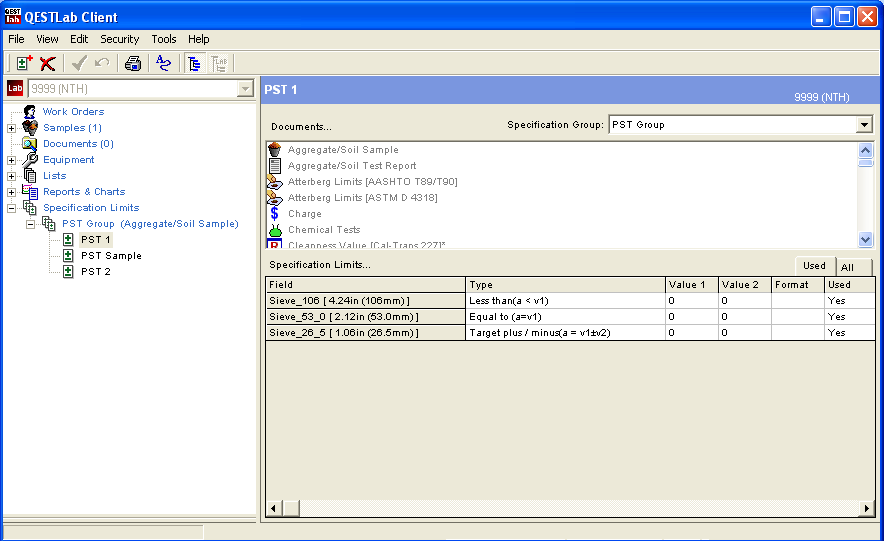This screenshot has height=541, width=884.
Task: Click the Add new specification toolbar icon
Action: point(25,63)
